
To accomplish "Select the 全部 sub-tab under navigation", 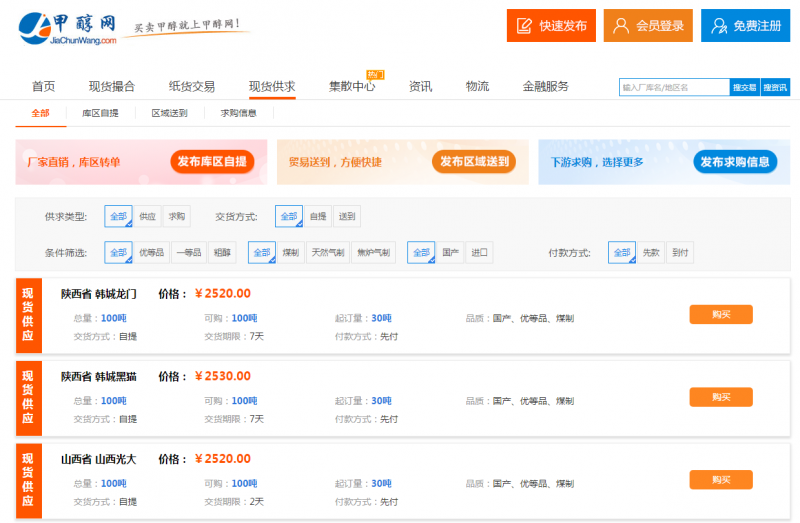I will tap(40, 113).
